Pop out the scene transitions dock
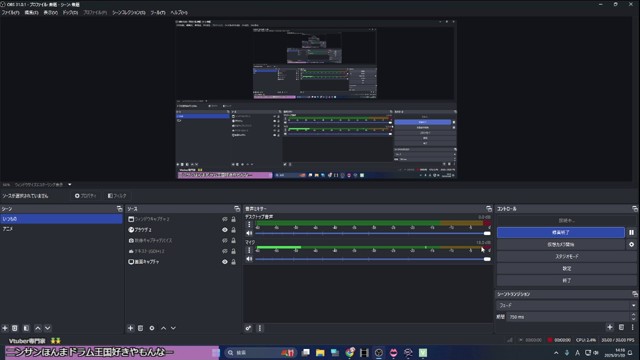640x360 pixels. (635, 294)
